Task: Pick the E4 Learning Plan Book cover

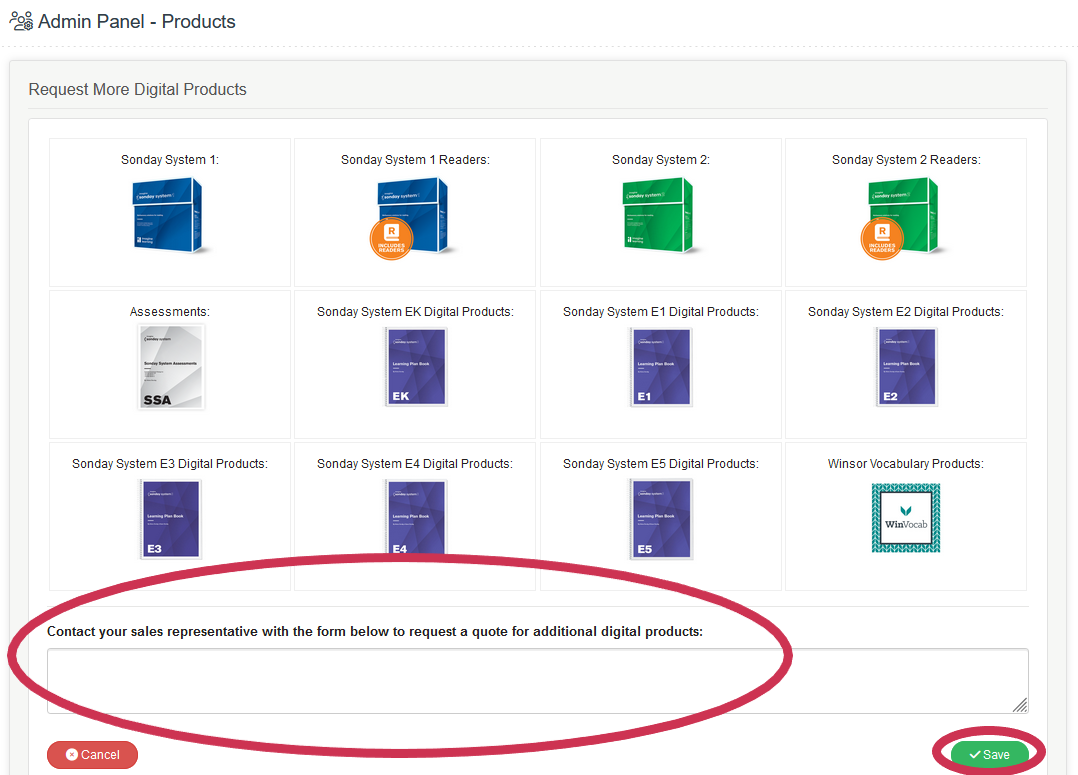Action: click(415, 519)
